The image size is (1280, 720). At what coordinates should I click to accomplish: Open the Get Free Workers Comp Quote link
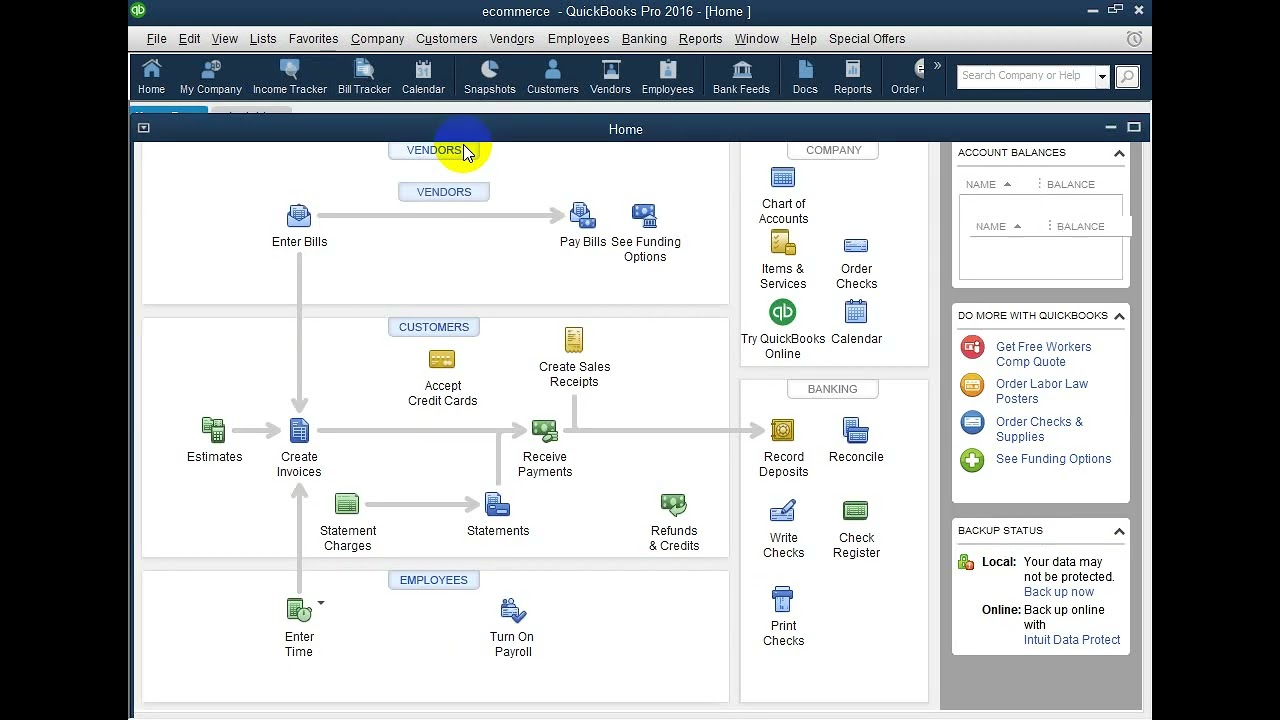[x=1043, y=354]
